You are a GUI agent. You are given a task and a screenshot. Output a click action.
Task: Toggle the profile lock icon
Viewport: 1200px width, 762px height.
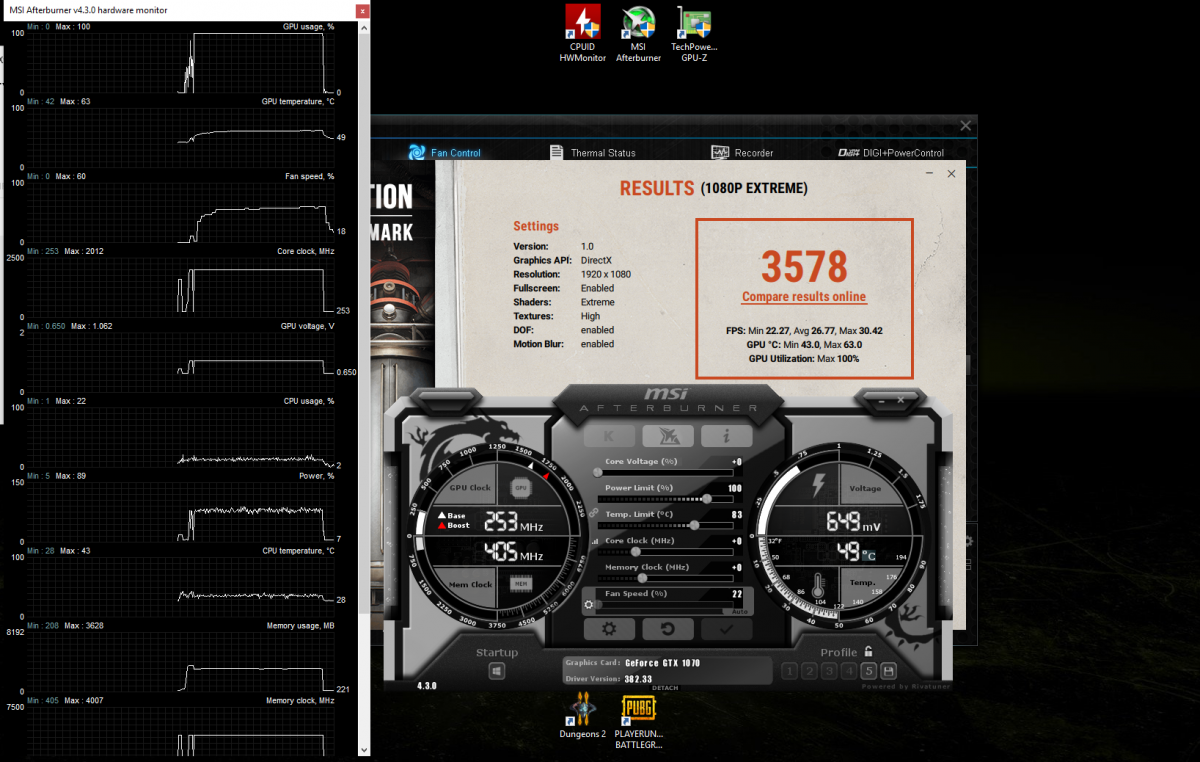pos(868,652)
